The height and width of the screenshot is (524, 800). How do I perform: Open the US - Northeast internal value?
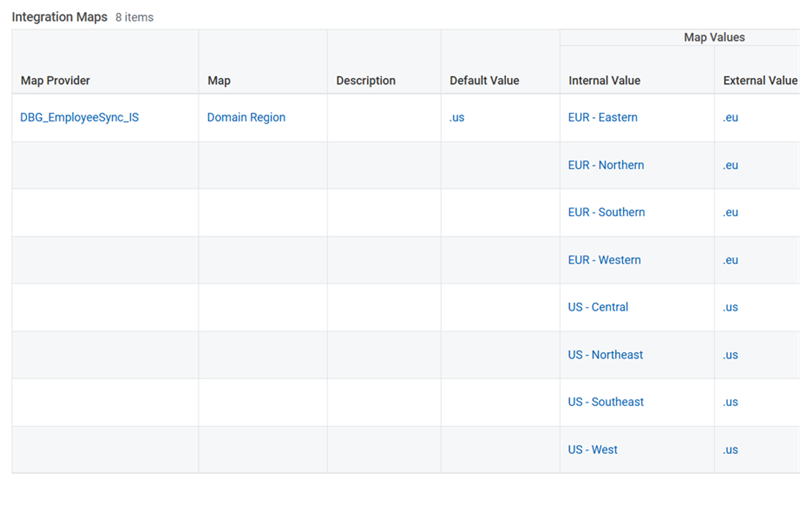click(605, 355)
